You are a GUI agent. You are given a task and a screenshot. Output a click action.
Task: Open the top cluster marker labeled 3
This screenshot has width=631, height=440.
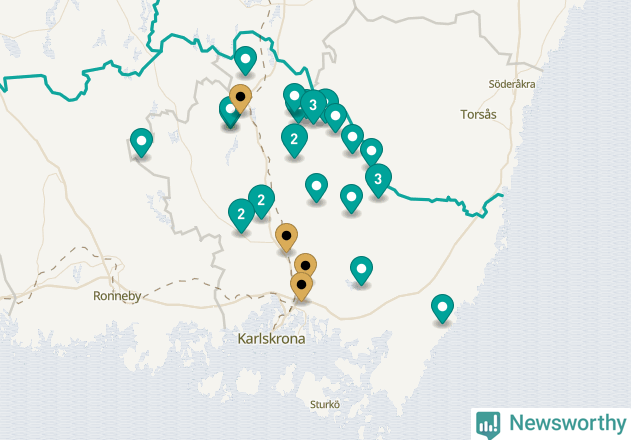(x=313, y=107)
